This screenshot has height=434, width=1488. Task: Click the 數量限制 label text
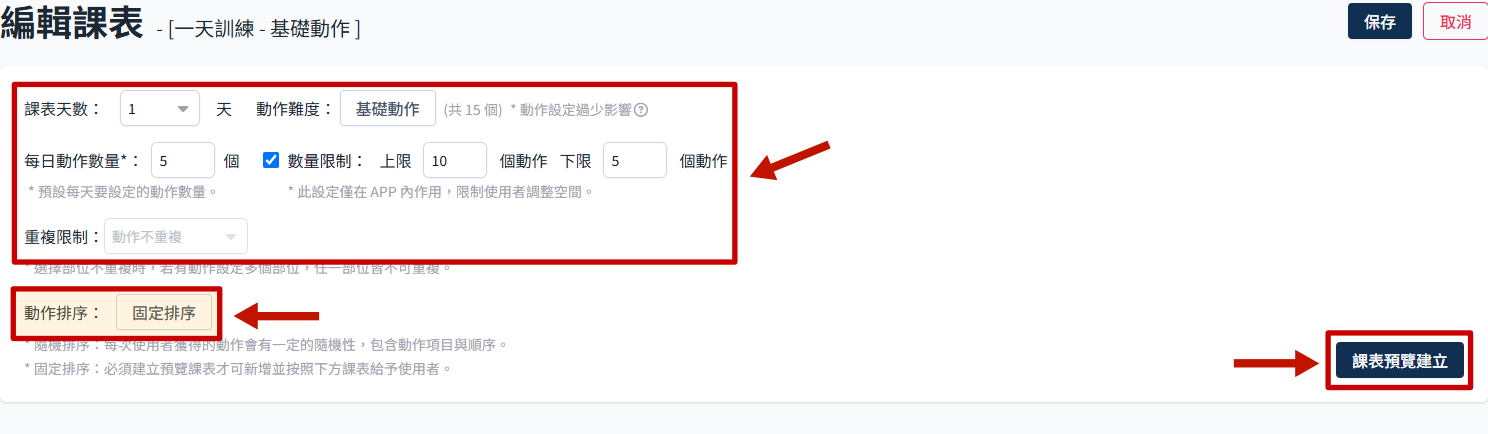(x=326, y=160)
